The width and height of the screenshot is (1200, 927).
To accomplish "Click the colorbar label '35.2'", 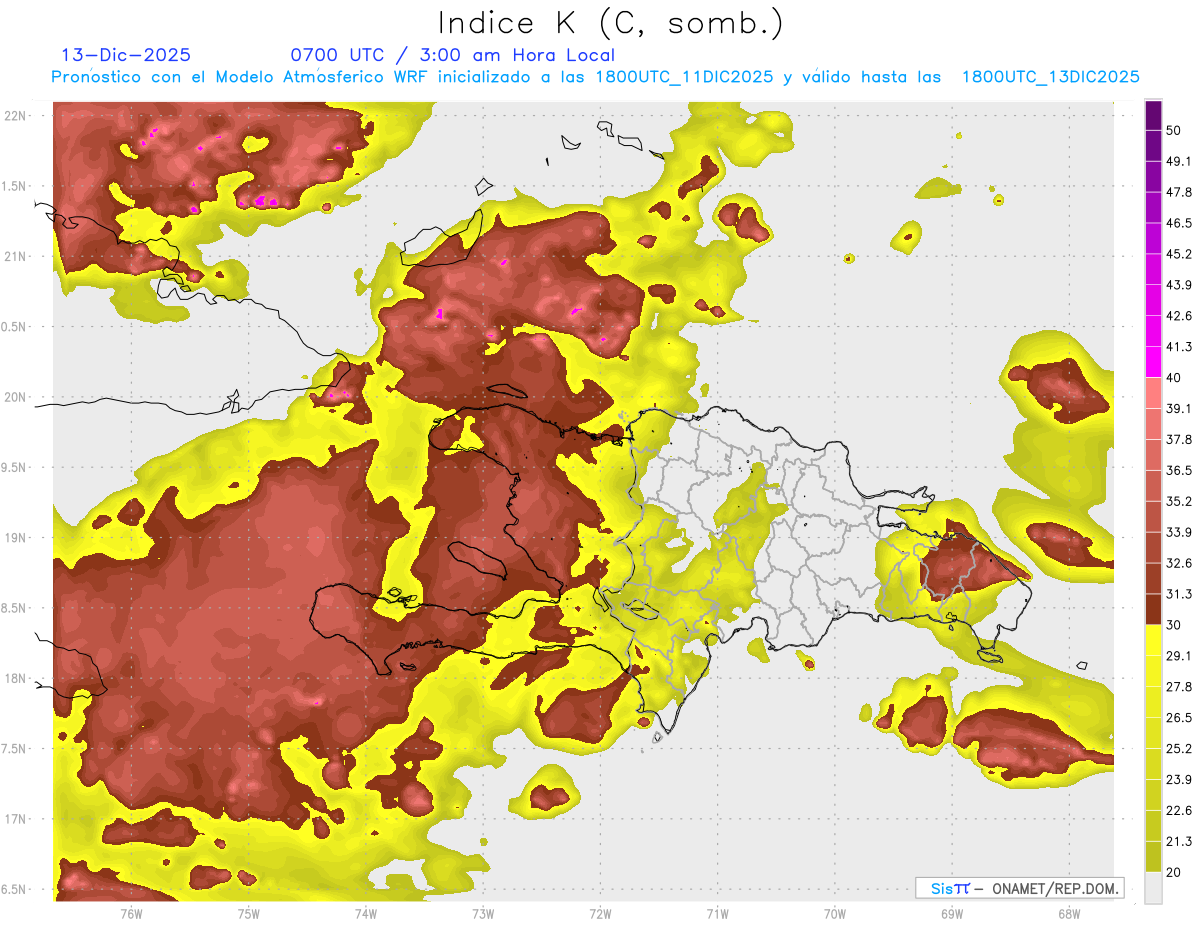I will (x=1179, y=501).
